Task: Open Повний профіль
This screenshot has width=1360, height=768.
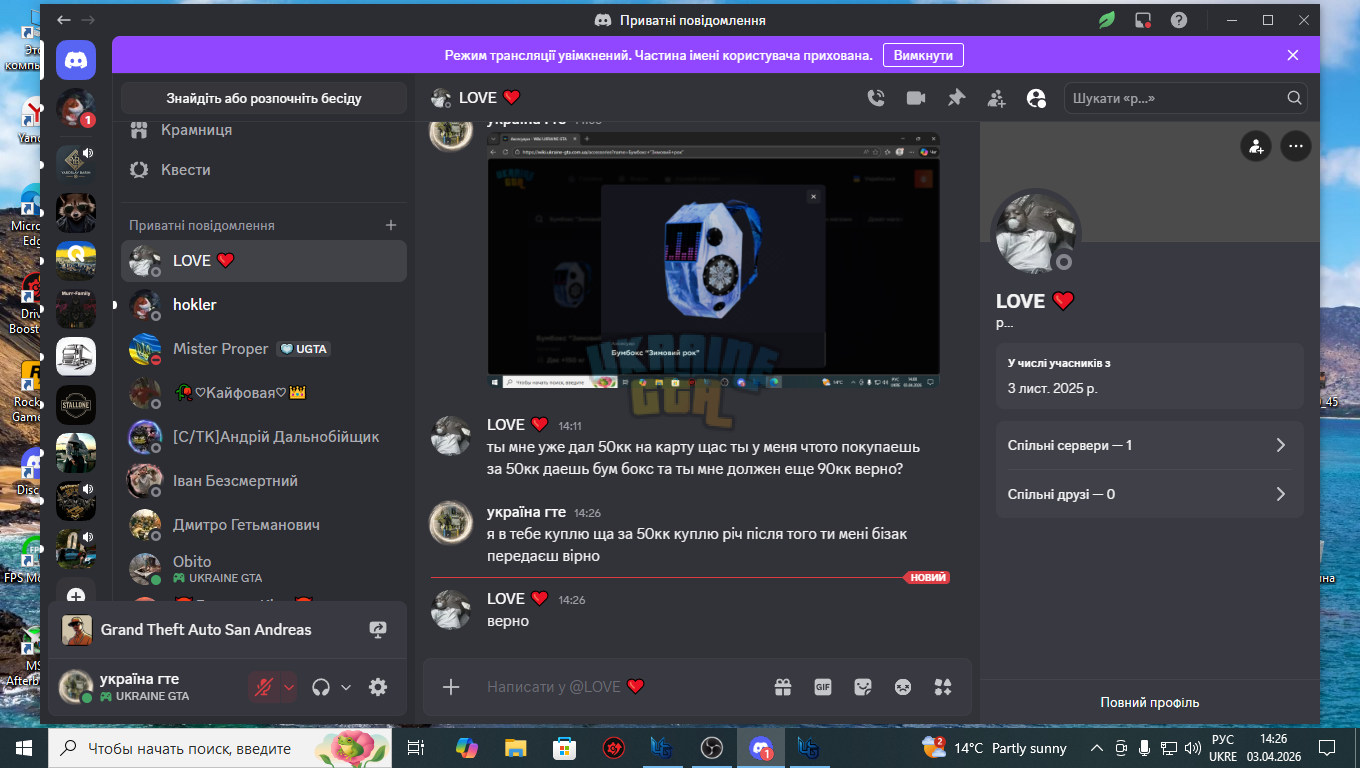Action: point(1149,702)
